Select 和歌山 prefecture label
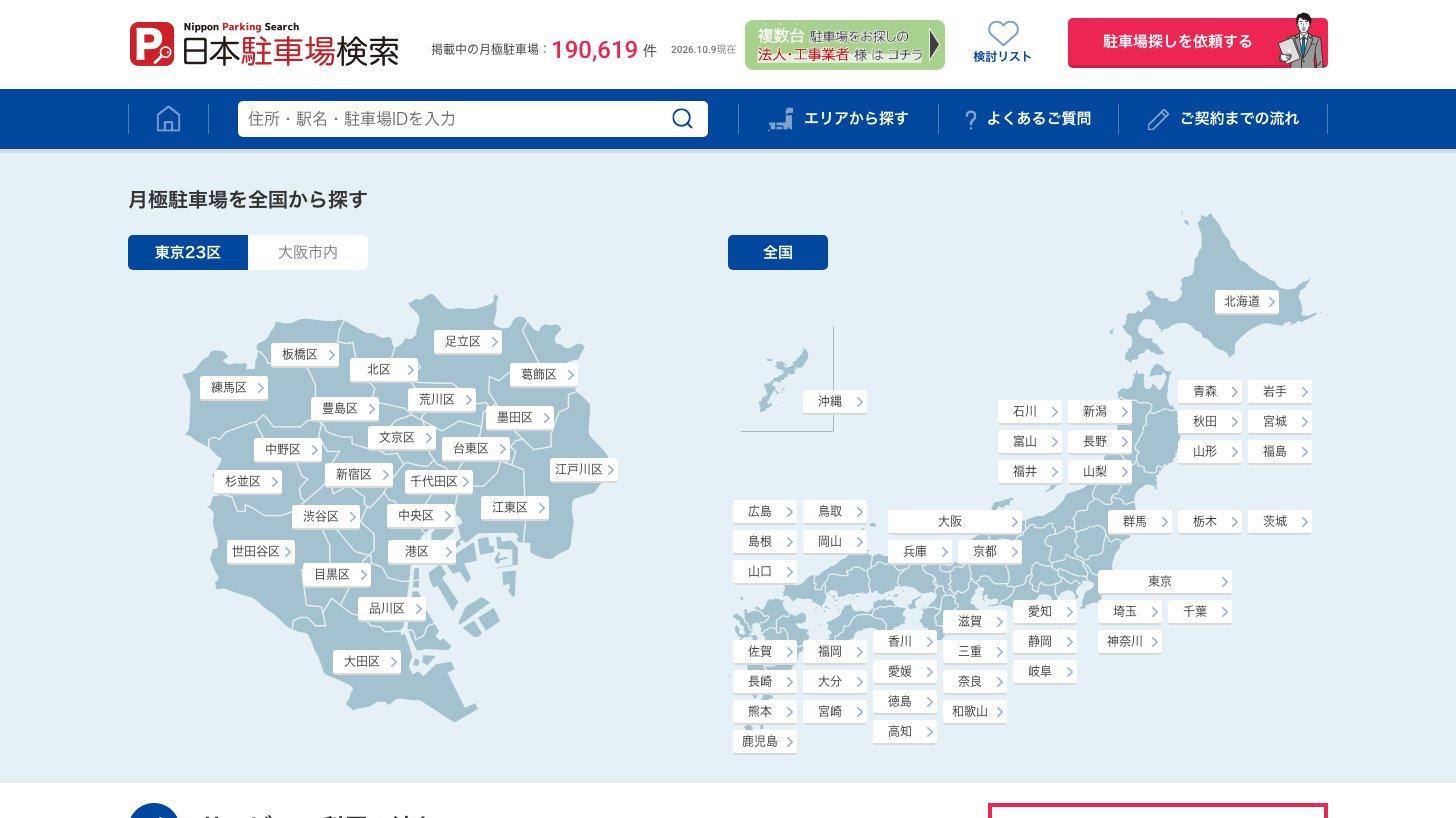Viewport: 1456px width, 818px height. coord(974,711)
